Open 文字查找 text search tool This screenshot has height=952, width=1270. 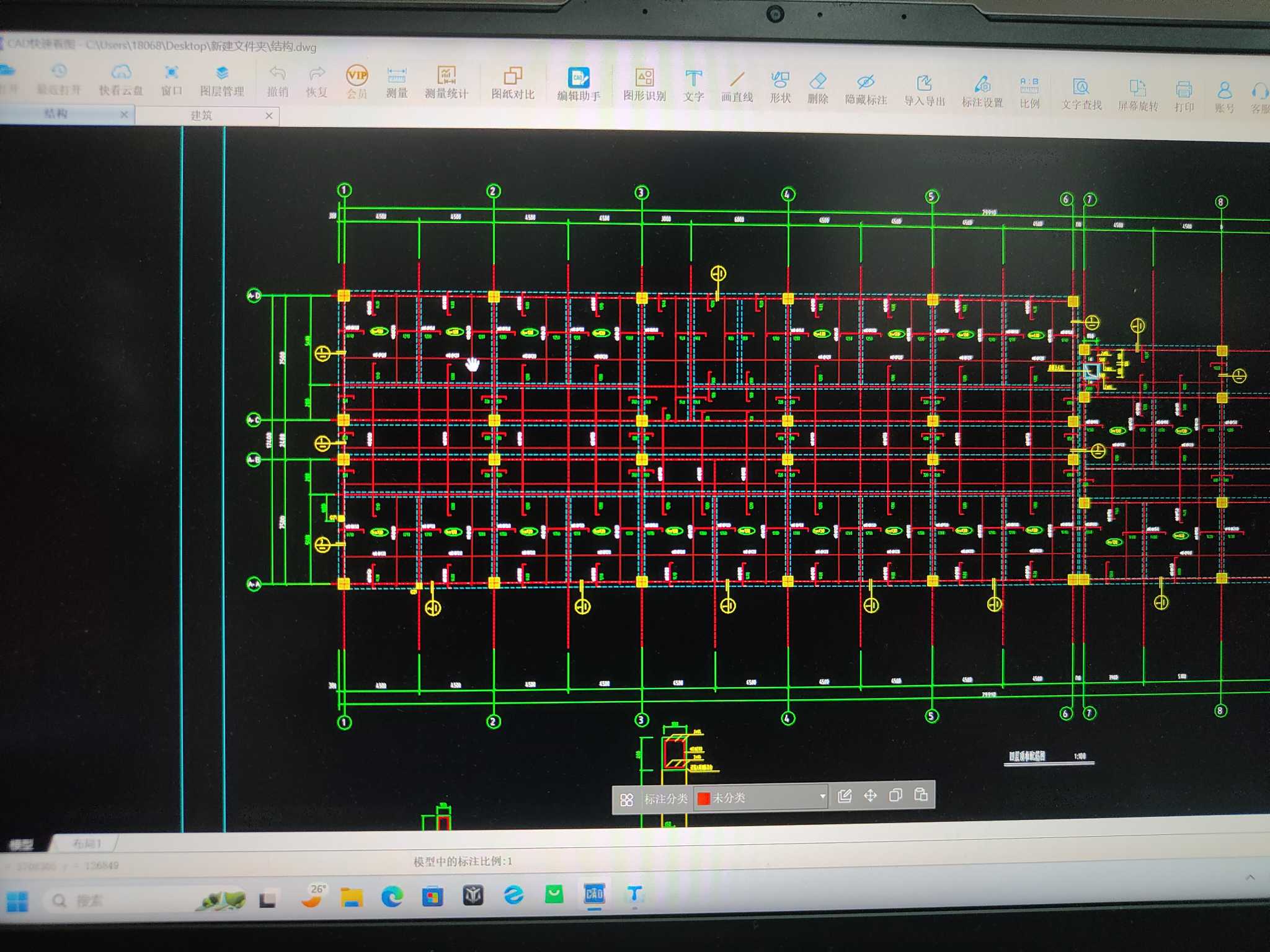[1081, 94]
